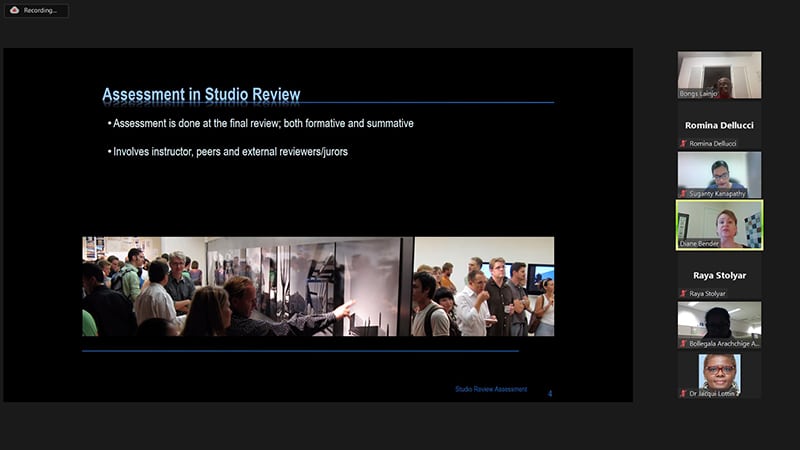Select Dr Jacqui Lottin's video thumbnail

(719, 372)
